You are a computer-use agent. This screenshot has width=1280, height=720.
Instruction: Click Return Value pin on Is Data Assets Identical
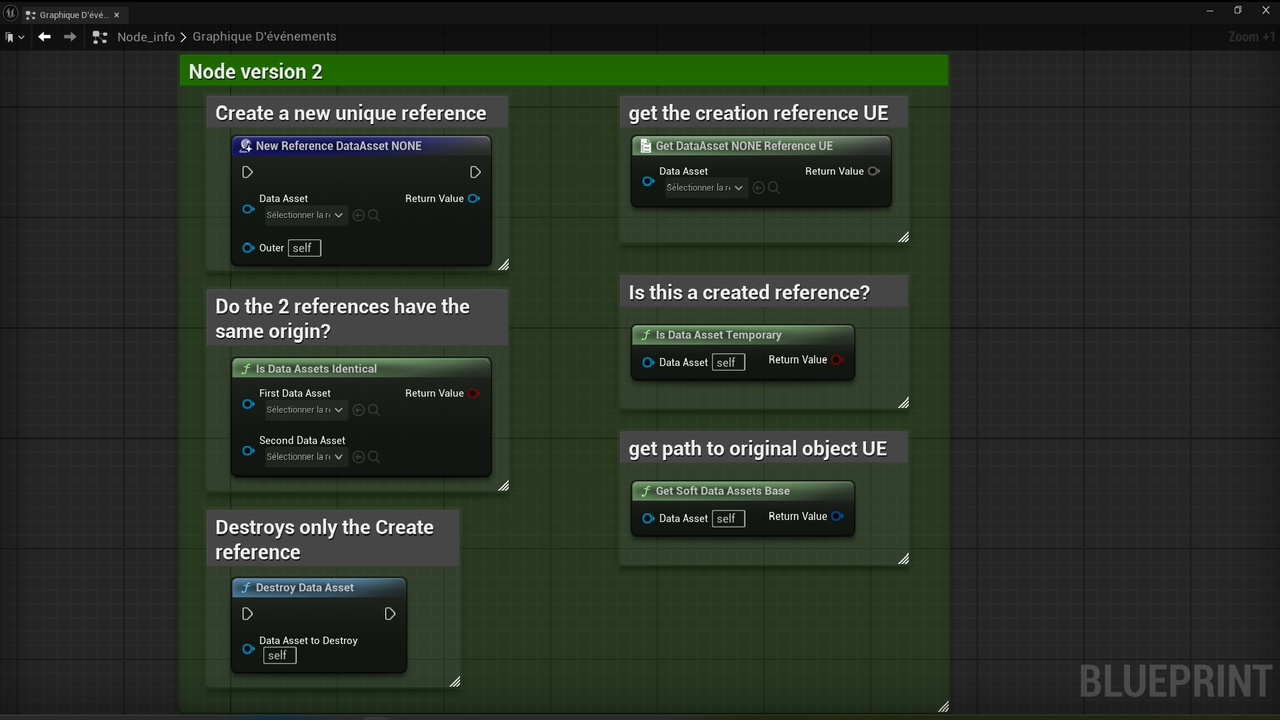click(474, 393)
